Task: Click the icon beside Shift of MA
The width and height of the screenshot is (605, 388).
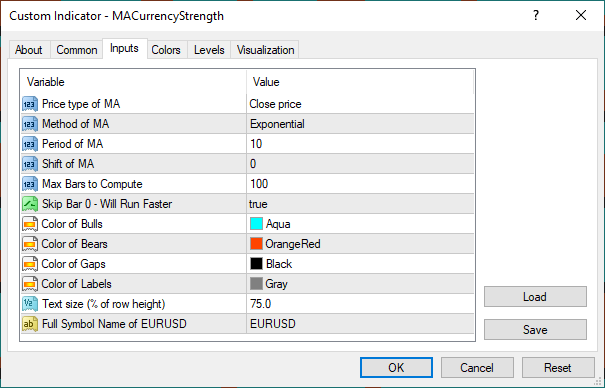Action: [x=30, y=164]
